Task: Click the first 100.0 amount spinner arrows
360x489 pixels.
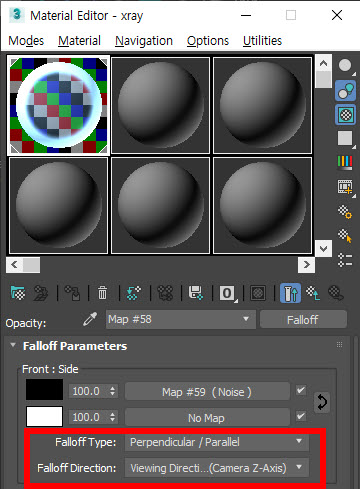Action: pos(113,391)
